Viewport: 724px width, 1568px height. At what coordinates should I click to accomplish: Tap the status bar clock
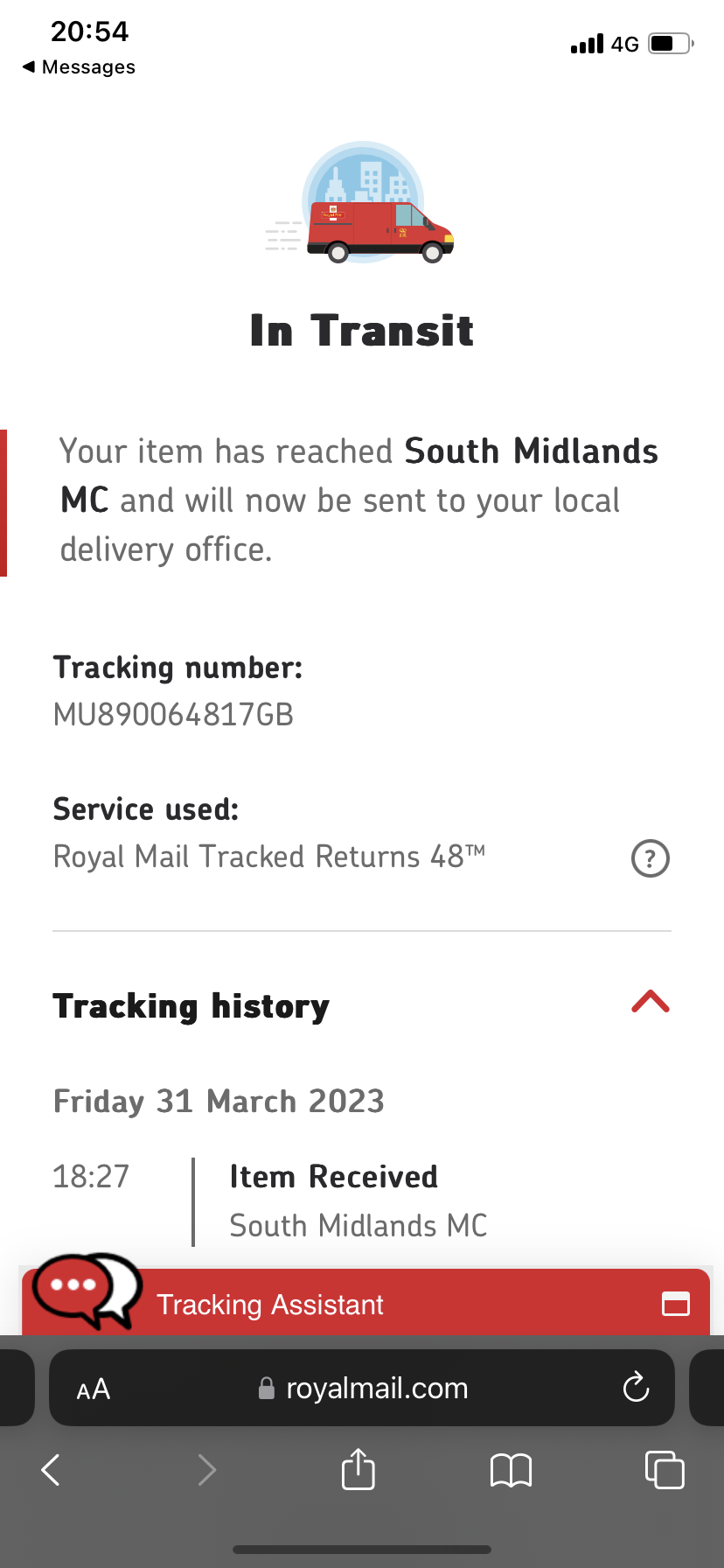(x=90, y=31)
